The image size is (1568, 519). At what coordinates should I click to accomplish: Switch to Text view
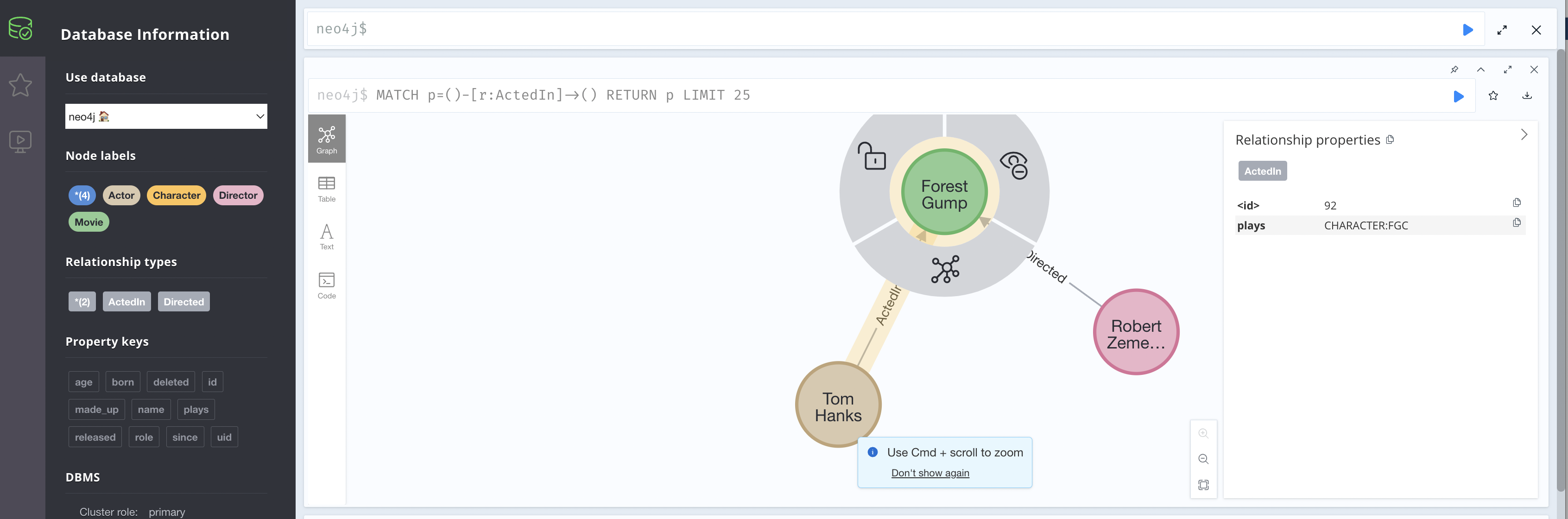click(327, 237)
